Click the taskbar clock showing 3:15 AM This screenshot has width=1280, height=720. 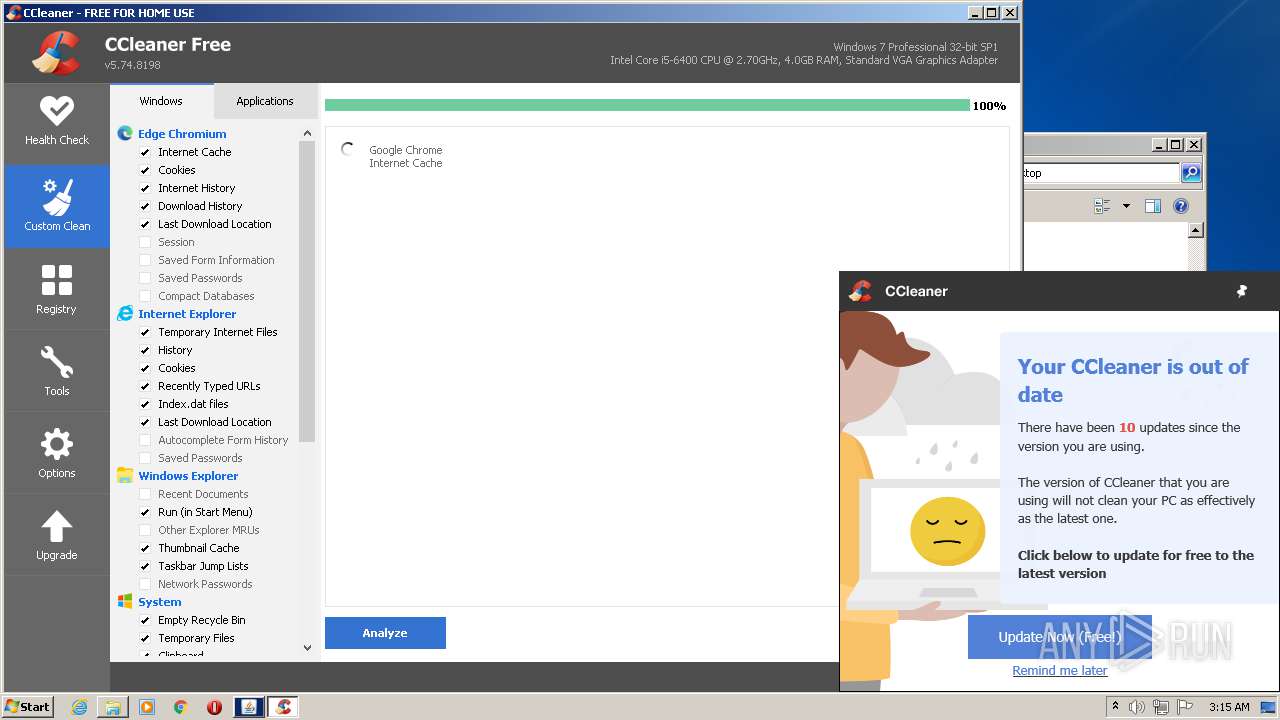point(1229,707)
